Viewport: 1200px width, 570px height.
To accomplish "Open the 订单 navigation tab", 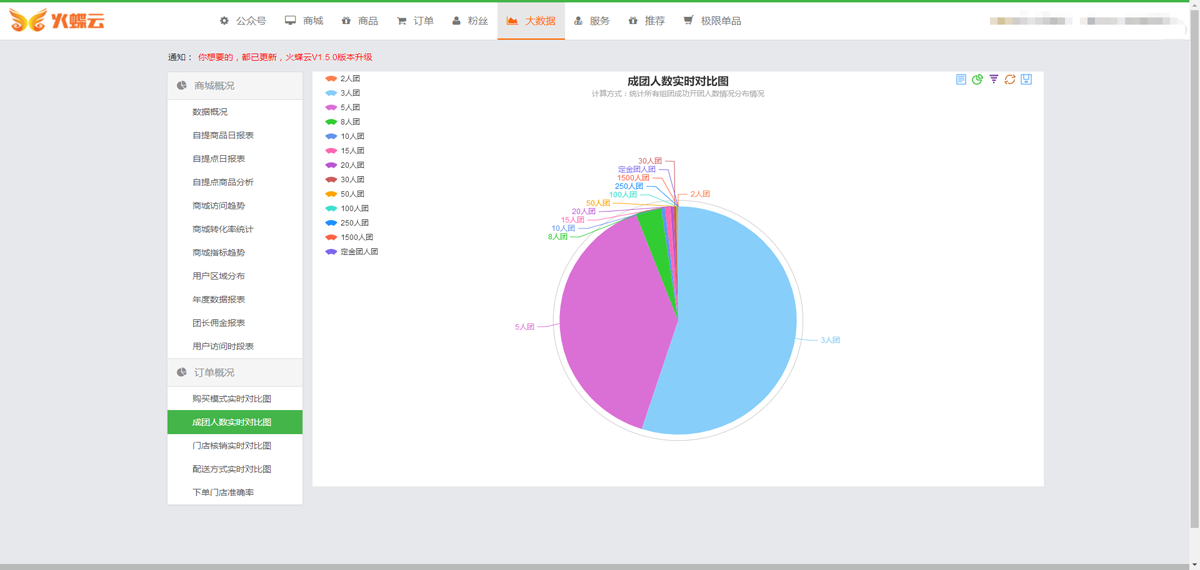I will 415,21.
